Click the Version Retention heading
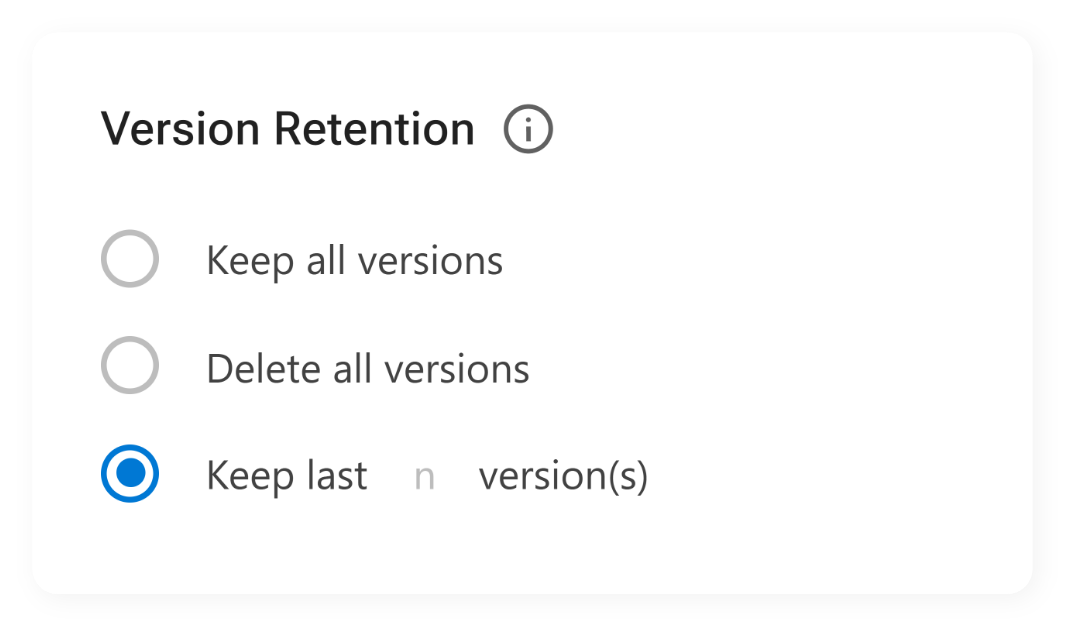1075x637 pixels. point(288,128)
